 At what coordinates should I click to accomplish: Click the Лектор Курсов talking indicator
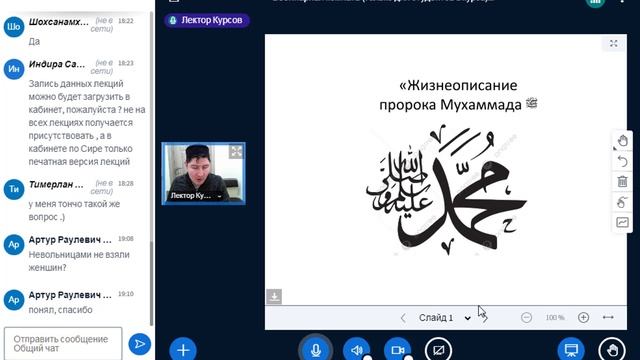tap(207, 20)
